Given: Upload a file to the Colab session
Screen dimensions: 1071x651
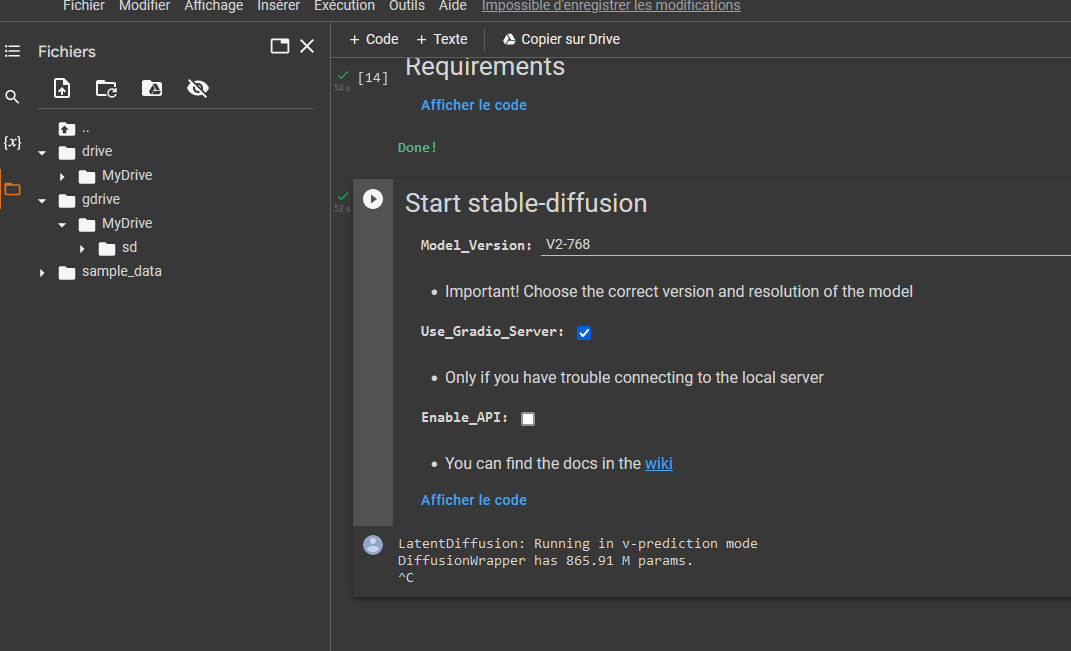Looking at the screenshot, I should [x=61, y=88].
